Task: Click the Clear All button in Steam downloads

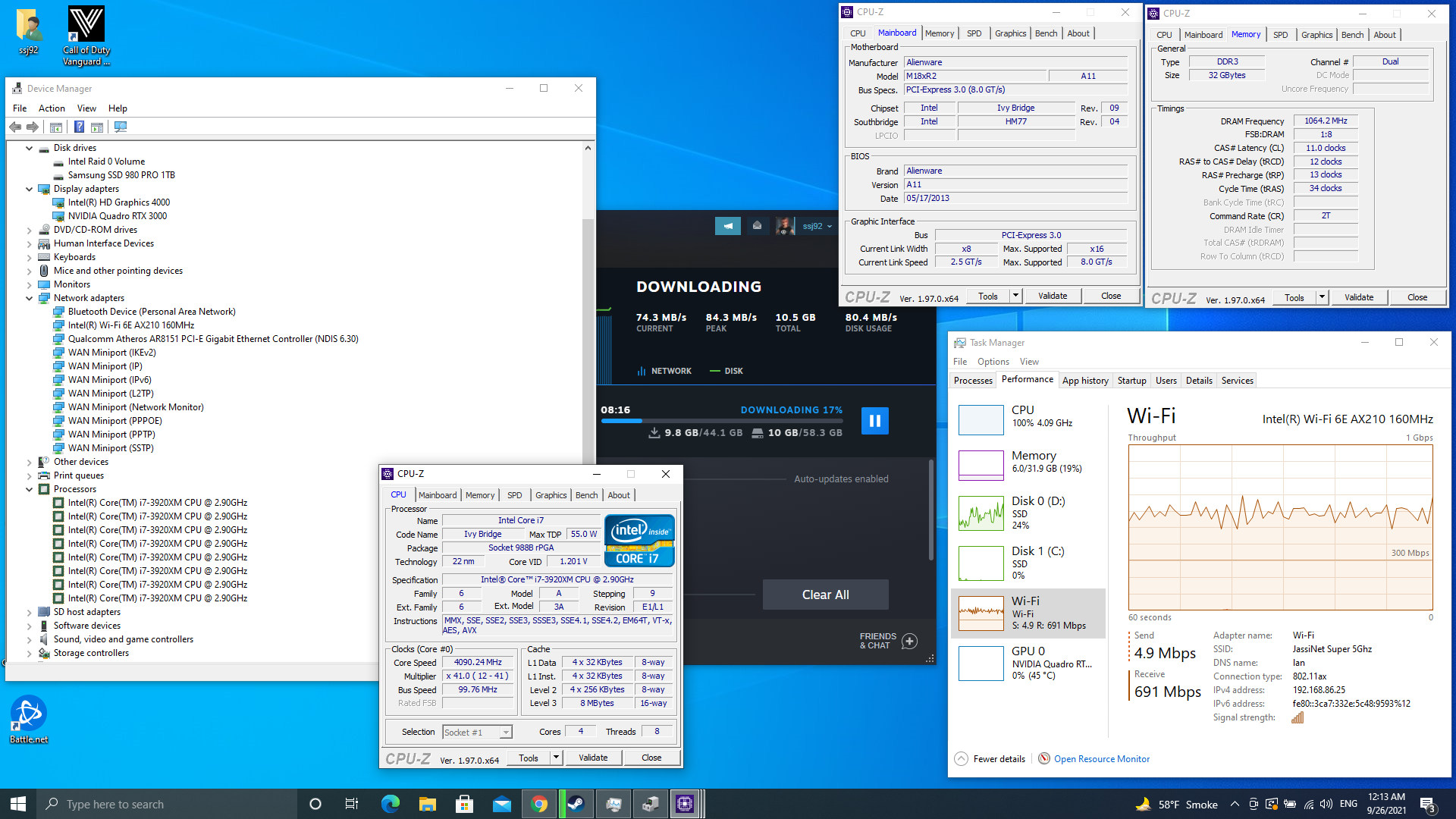Action: (x=825, y=595)
